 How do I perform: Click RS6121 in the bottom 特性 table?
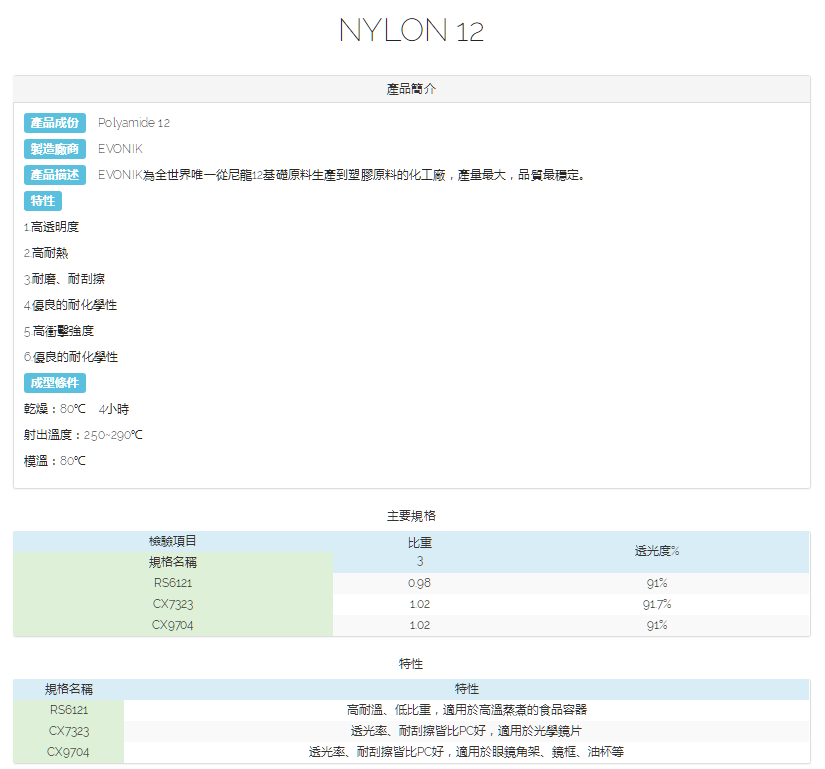(68, 710)
